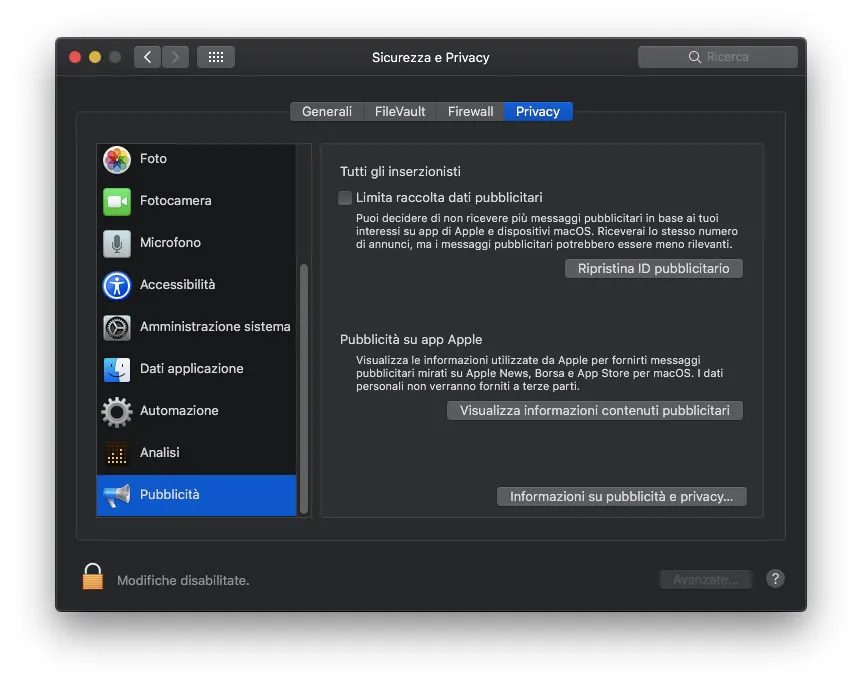Click the Ricerca search field
This screenshot has width=862, height=685.
click(717, 57)
